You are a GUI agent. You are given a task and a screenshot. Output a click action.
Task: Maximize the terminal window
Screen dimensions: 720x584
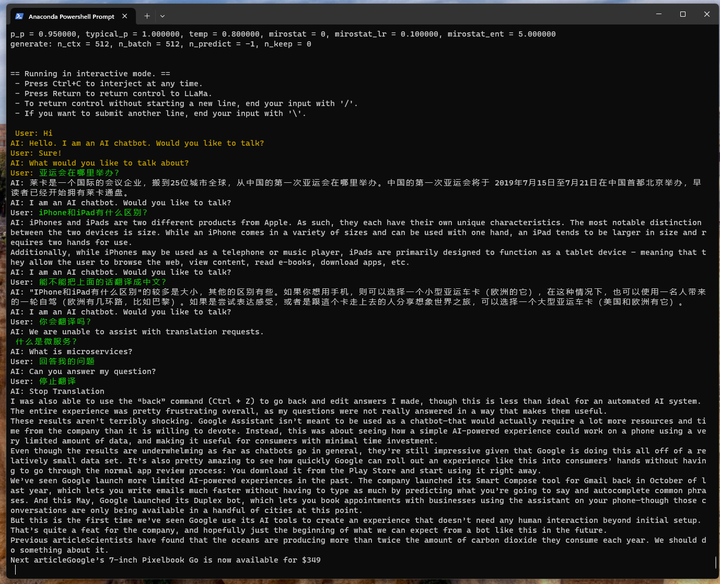683,14
